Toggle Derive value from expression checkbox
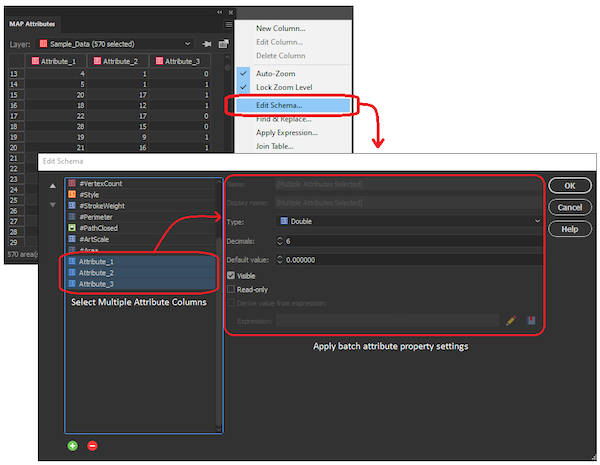Image resolution: width=600 pixels, height=465 pixels. pyautogui.click(x=231, y=303)
